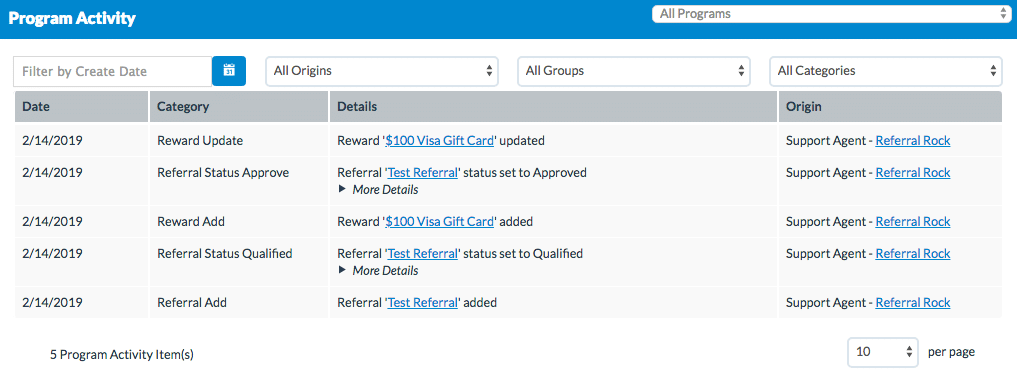
Task: Click the per page label
Action: pos(951,352)
